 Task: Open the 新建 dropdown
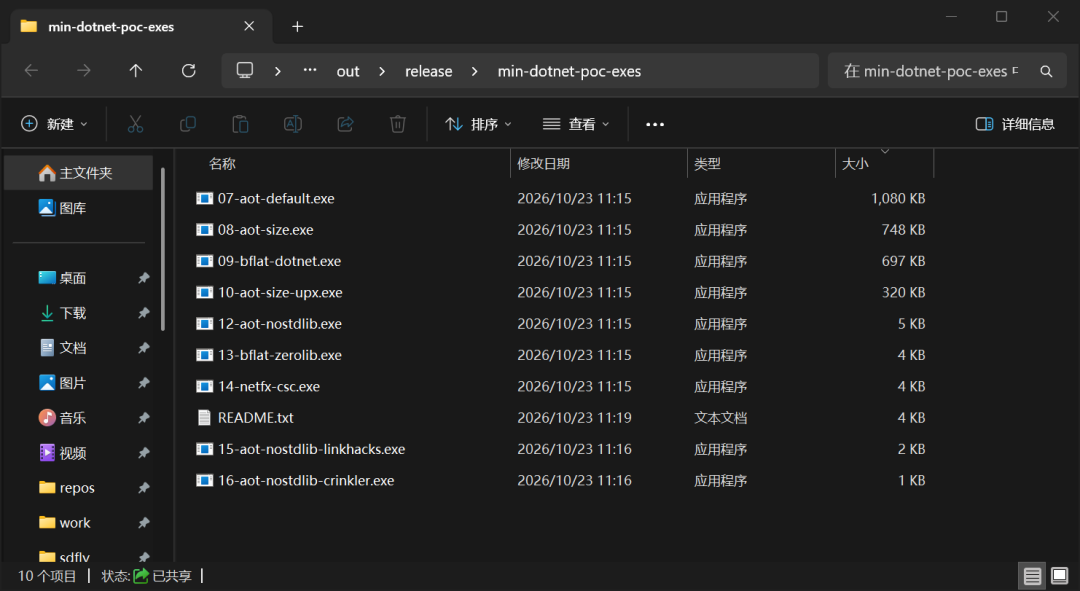point(54,124)
